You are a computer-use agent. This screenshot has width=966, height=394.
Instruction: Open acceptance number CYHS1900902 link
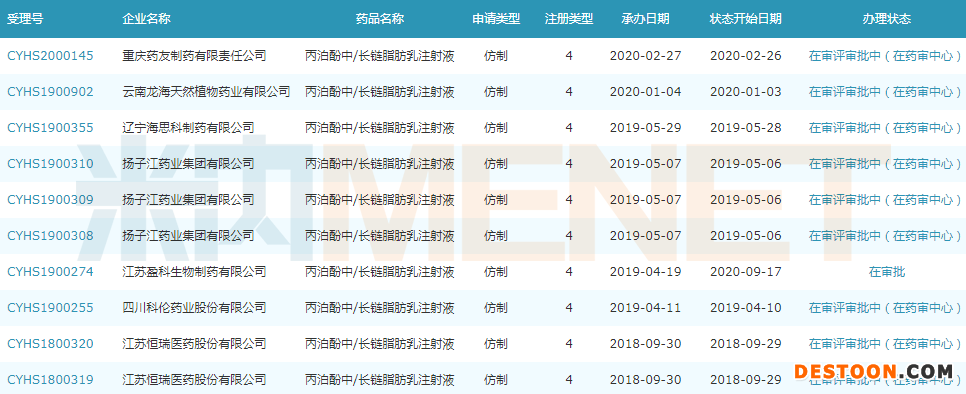[x=51, y=92]
